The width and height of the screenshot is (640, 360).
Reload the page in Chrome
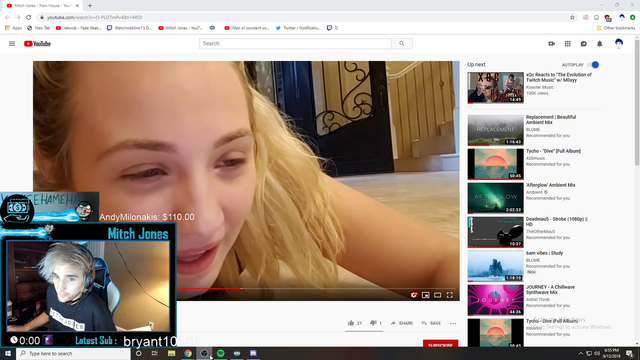(29, 18)
